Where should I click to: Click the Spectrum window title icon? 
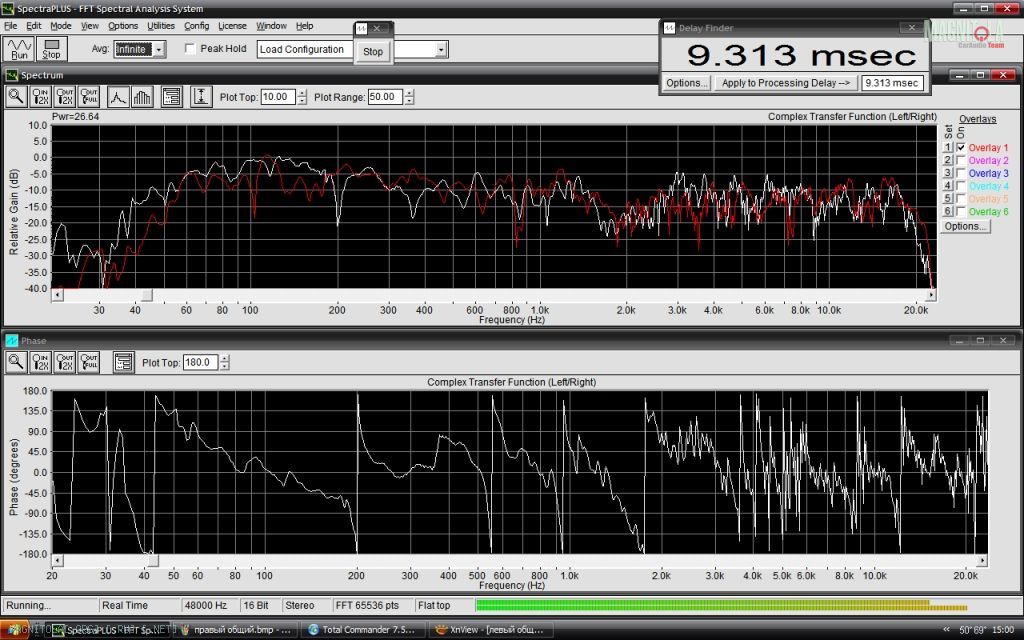coord(12,75)
